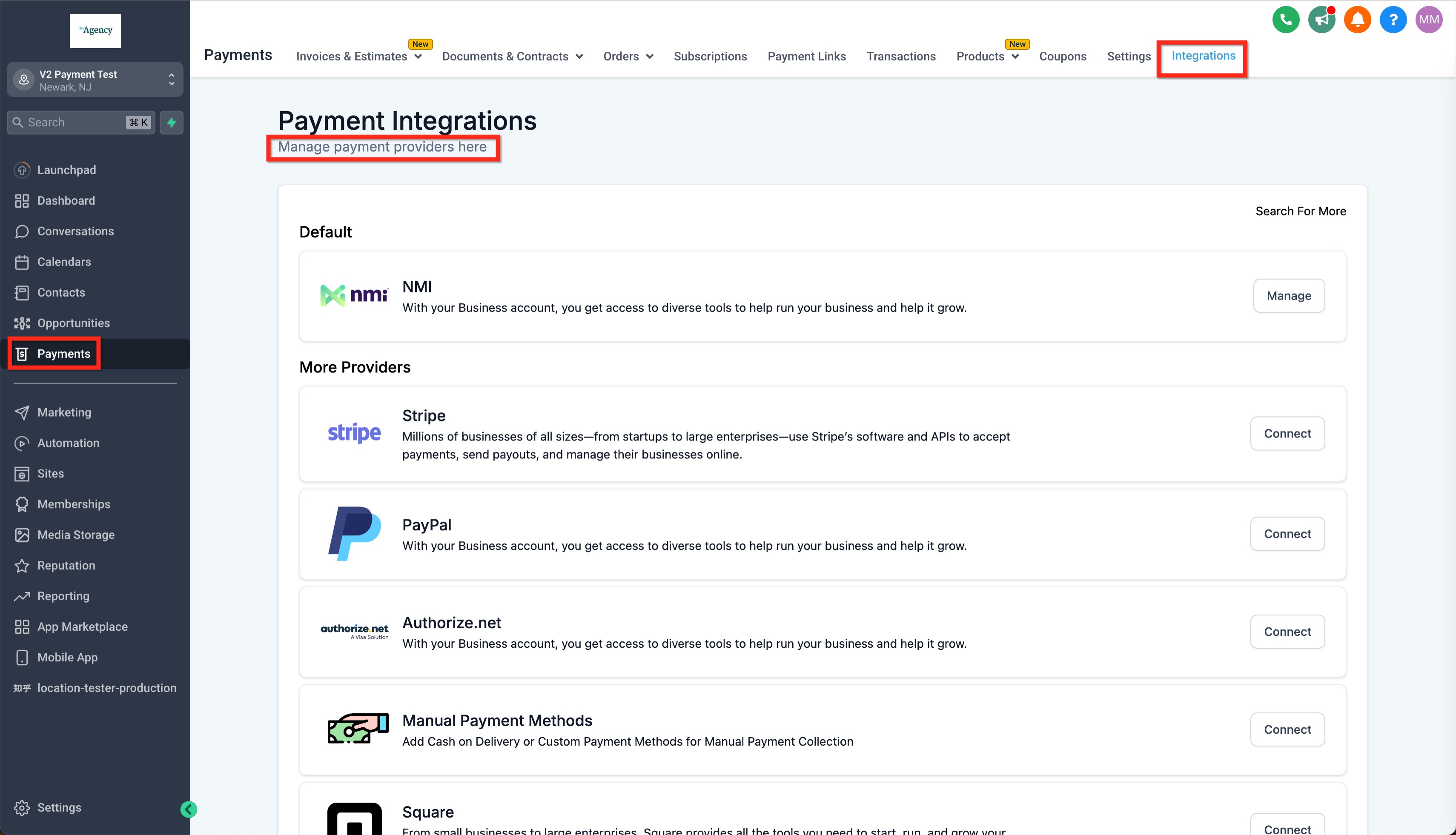The width and height of the screenshot is (1456, 835).
Task: Switch to the Transactions tab
Action: click(901, 56)
